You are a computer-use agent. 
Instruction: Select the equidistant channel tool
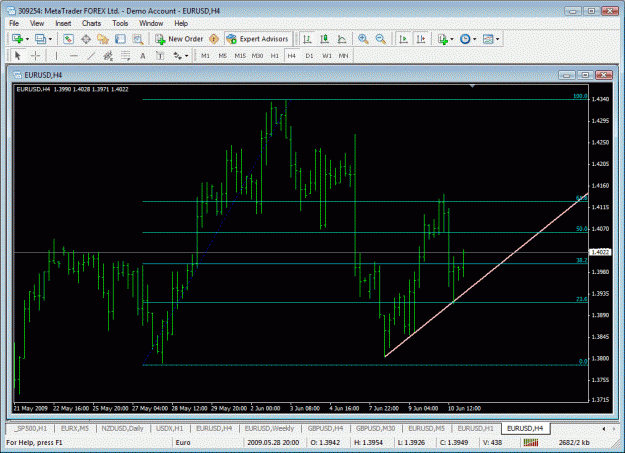click(108, 56)
